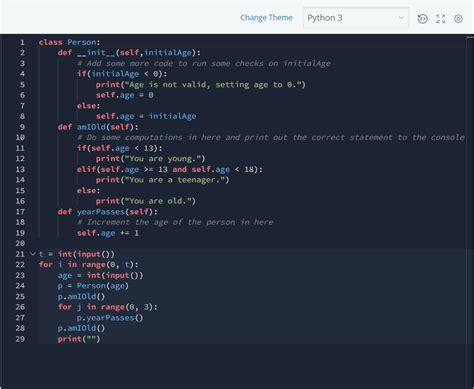Click 'if(initialAge < 0):' on line 4

pyautogui.click(x=122, y=74)
